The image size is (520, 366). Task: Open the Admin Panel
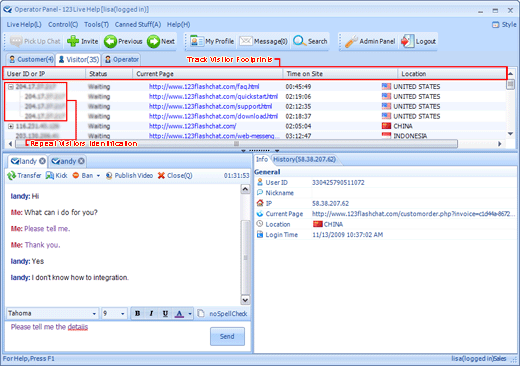(370, 41)
